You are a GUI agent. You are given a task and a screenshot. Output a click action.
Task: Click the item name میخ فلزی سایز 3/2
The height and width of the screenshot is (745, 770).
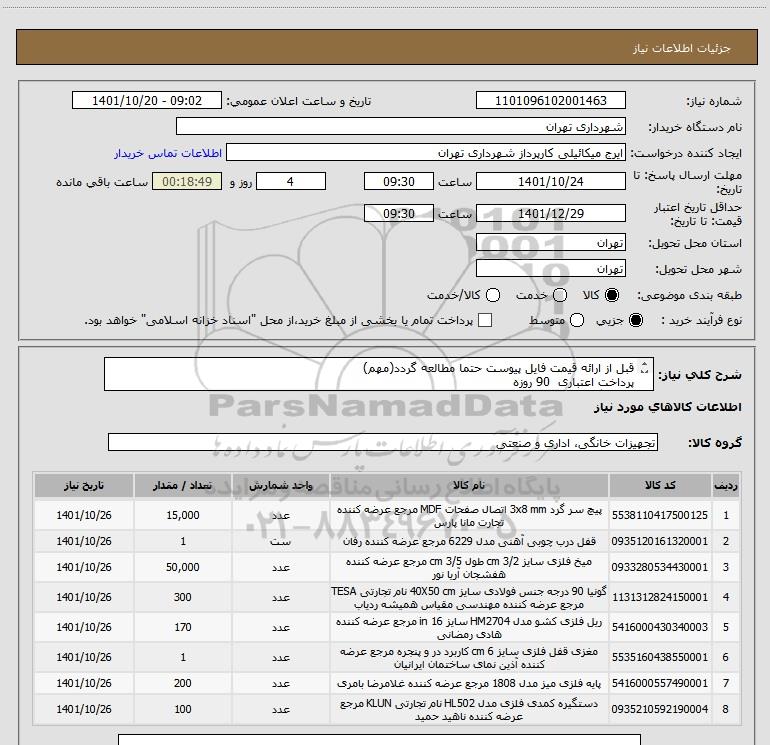click(x=469, y=568)
